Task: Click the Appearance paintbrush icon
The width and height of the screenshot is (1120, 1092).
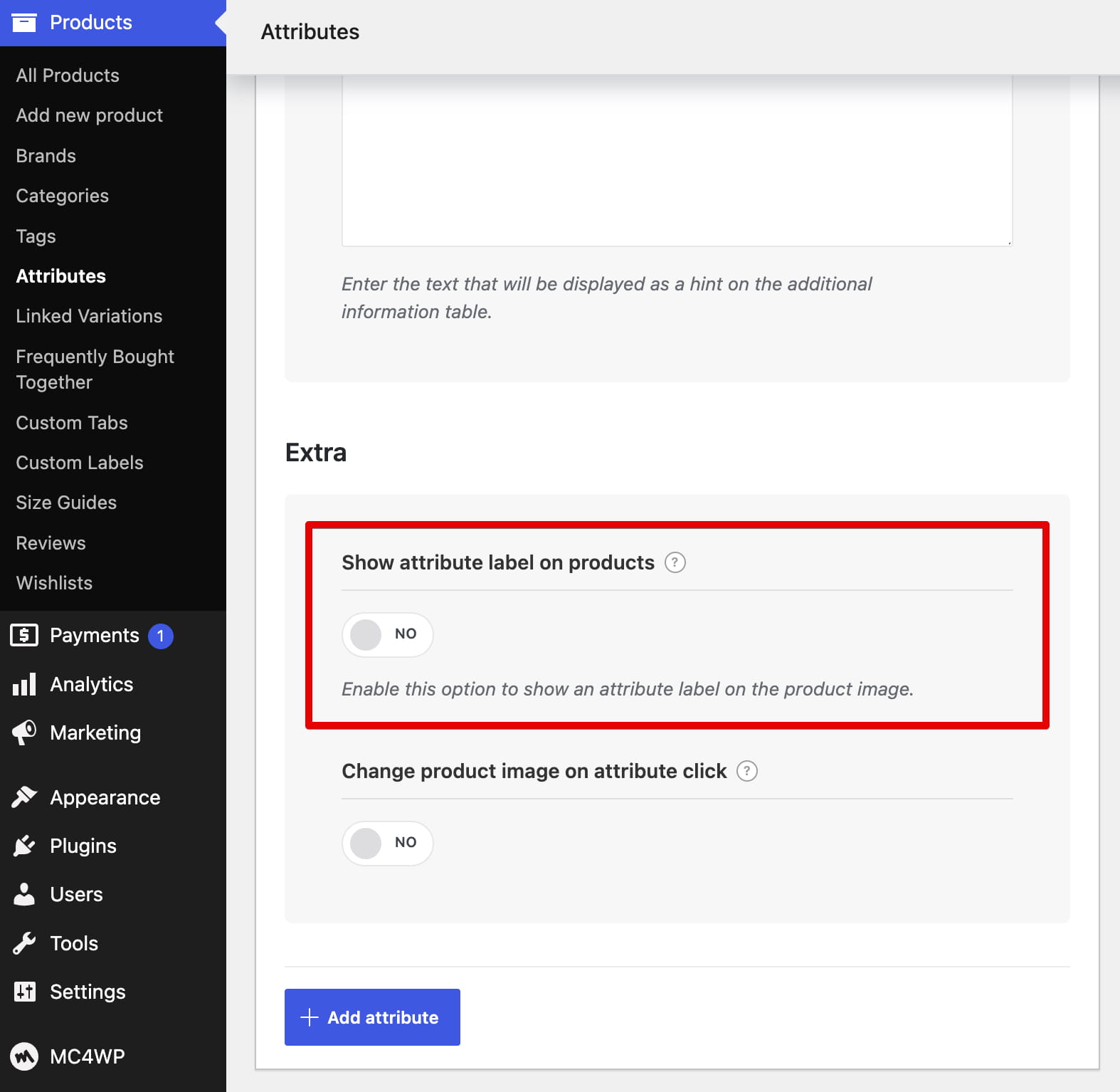Action: pos(24,797)
